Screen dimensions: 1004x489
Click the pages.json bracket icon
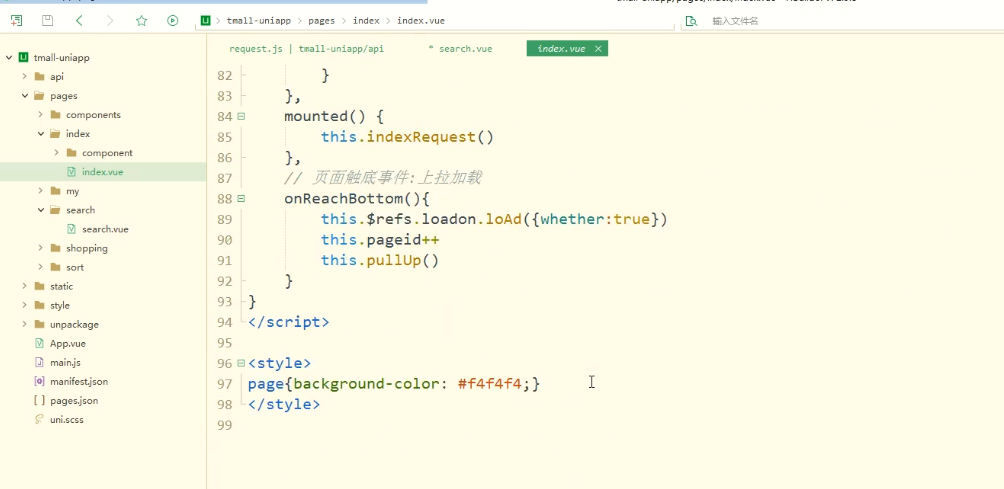(x=39, y=401)
